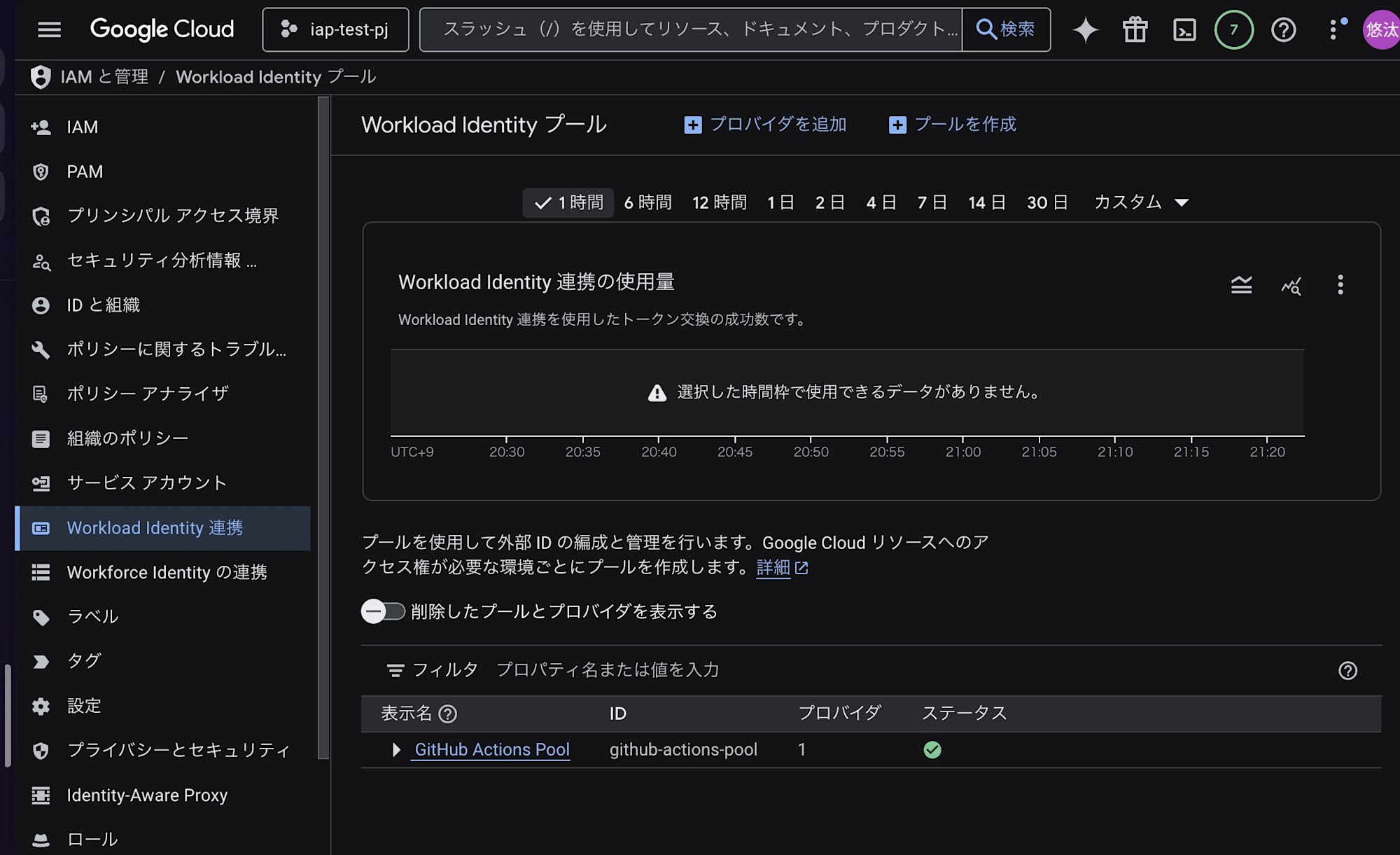Expand the GitHub Actions Pool row

click(396, 750)
